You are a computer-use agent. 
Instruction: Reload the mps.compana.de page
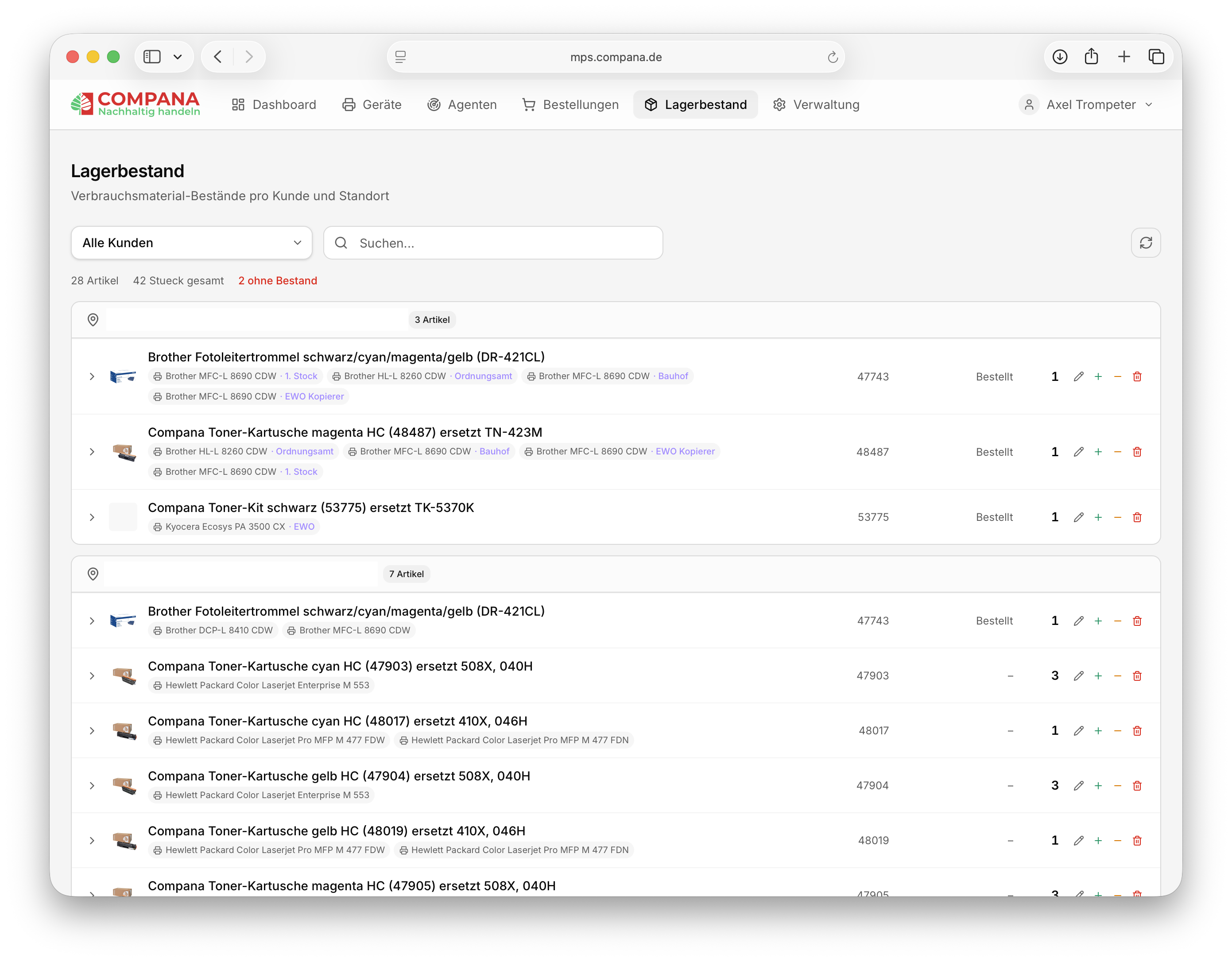click(x=832, y=57)
